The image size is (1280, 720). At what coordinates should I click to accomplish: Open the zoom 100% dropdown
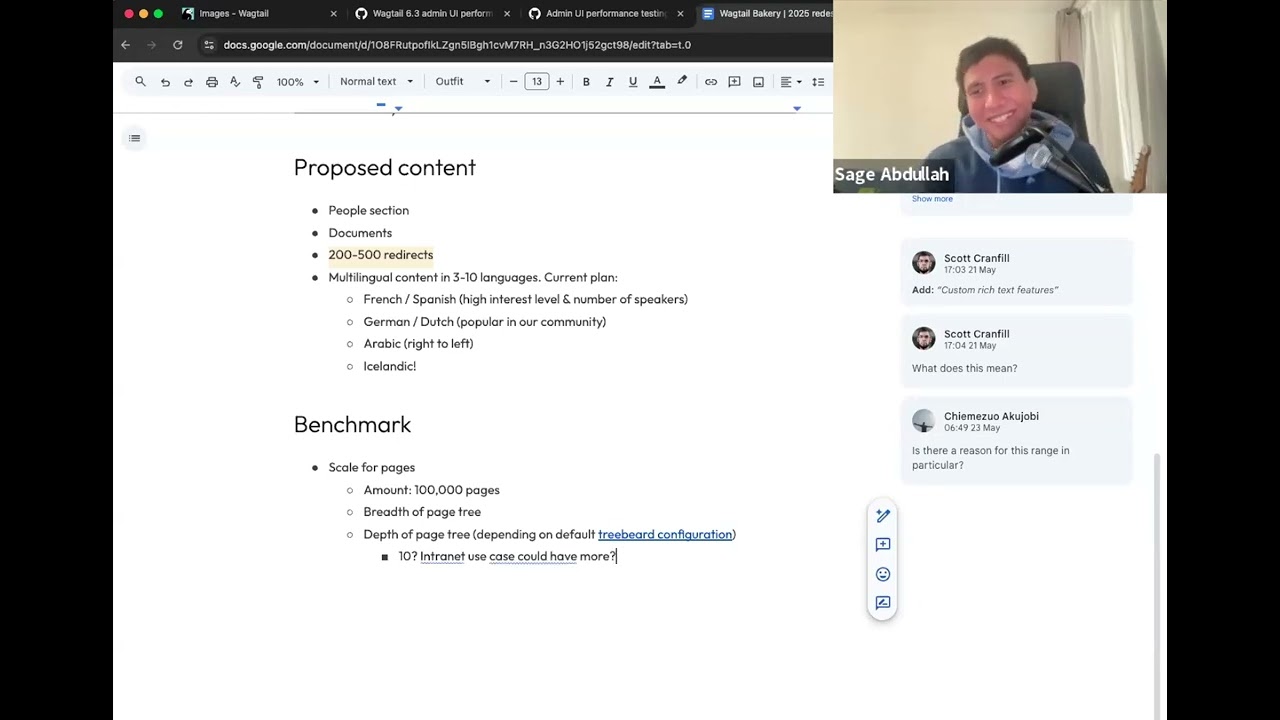(298, 82)
